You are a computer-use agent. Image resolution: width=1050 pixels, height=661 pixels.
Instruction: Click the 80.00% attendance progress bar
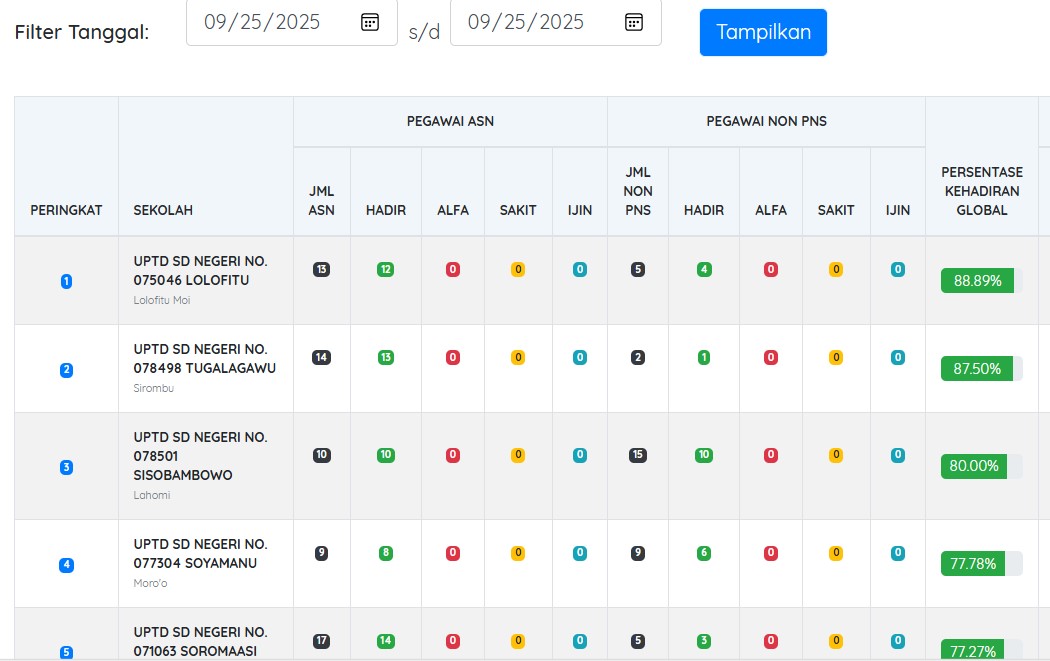click(981, 466)
